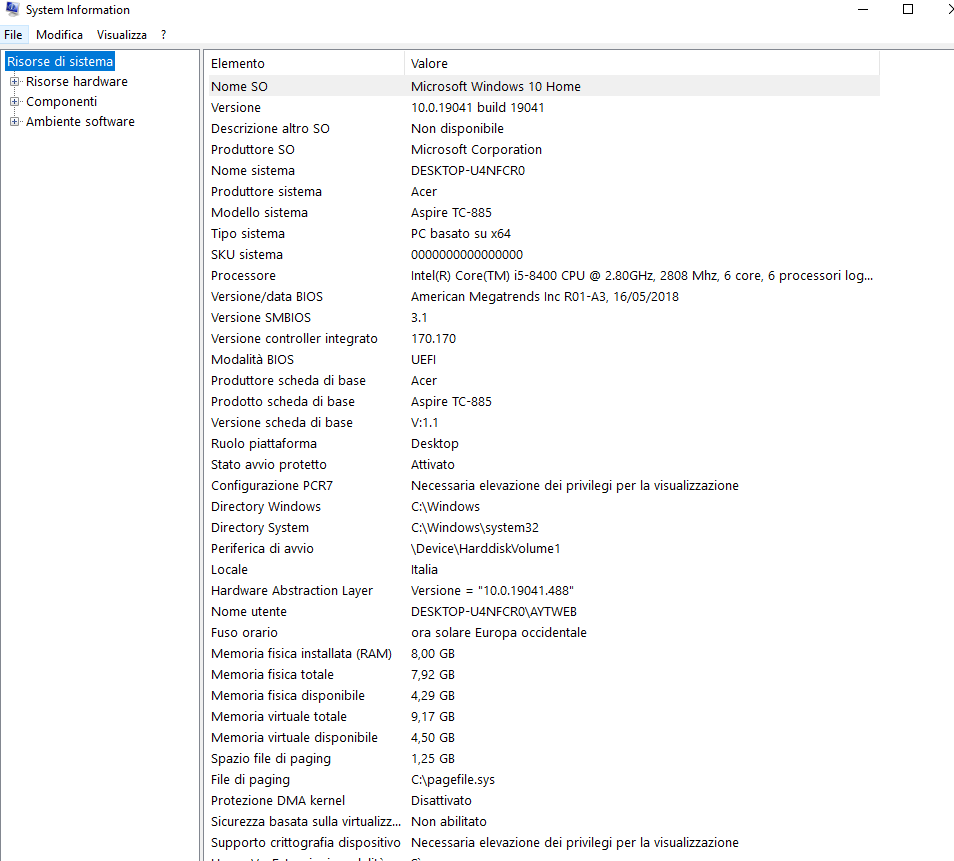Open the Visualizza menu
The height and width of the screenshot is (861, 954).
121,35
